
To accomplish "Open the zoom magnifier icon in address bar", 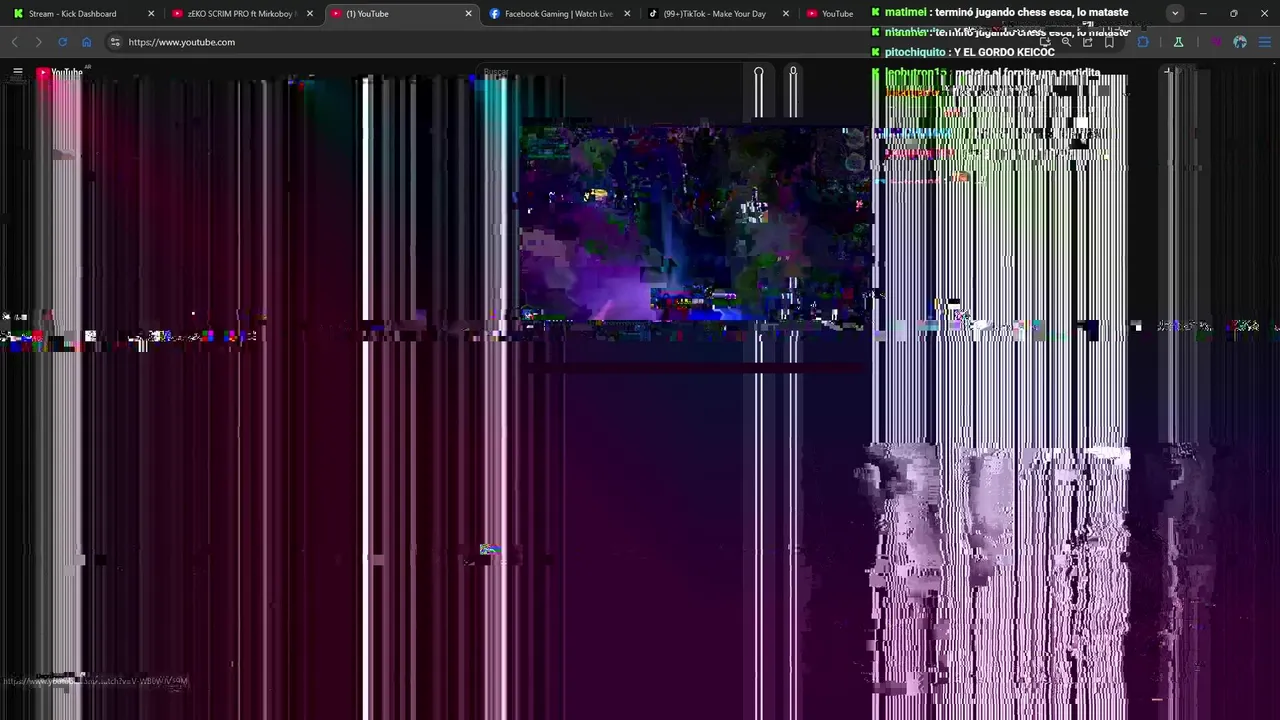I will [1066, 42].
